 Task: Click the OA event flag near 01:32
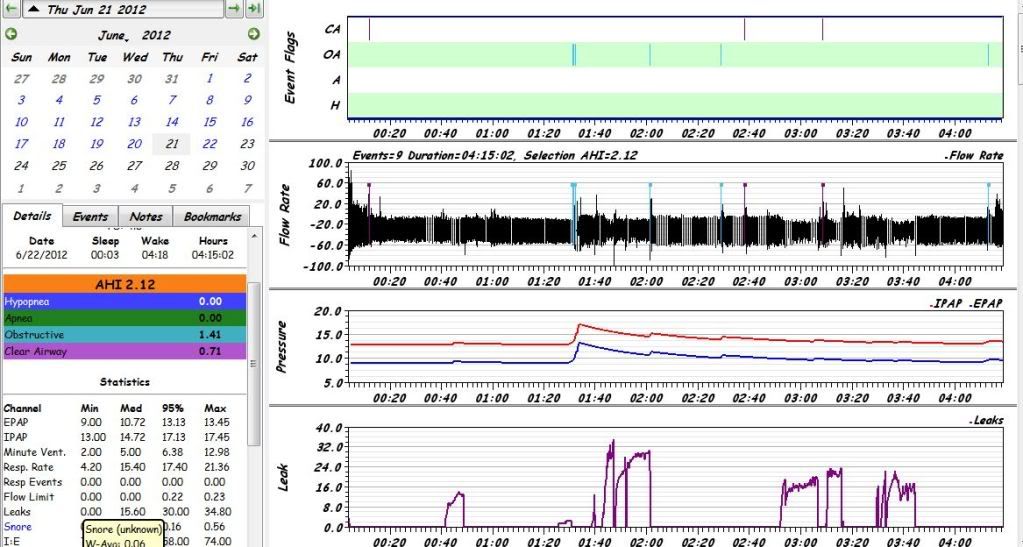point(574,55)
